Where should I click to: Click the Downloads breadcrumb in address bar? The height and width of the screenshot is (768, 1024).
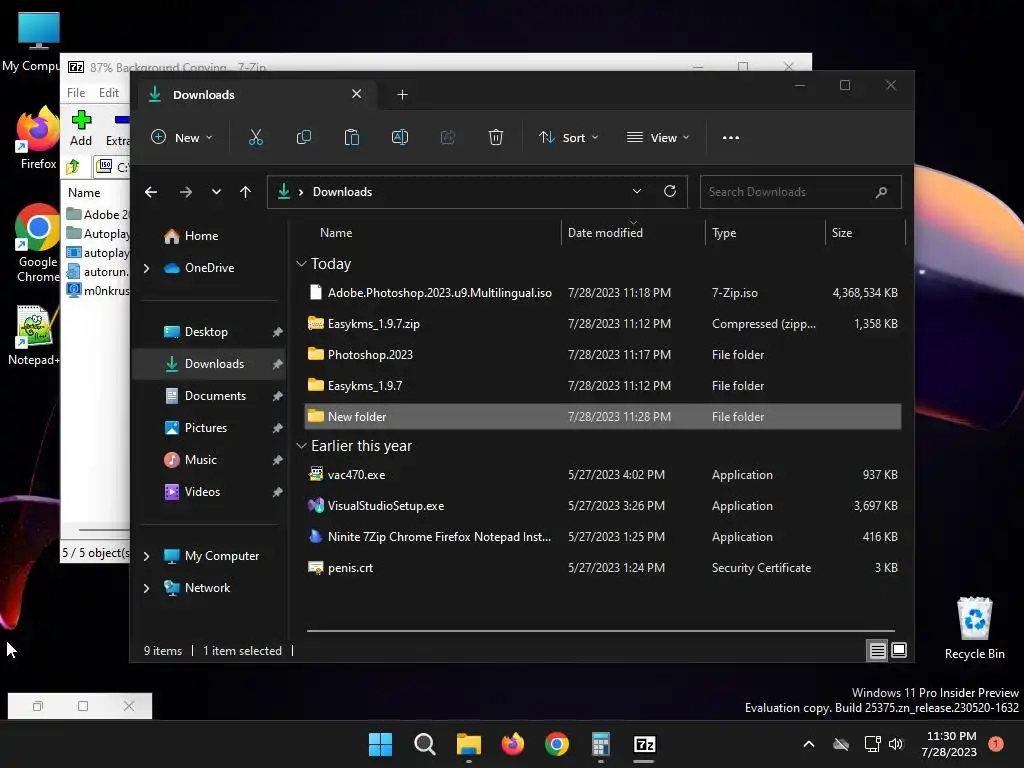coord(342,192)
